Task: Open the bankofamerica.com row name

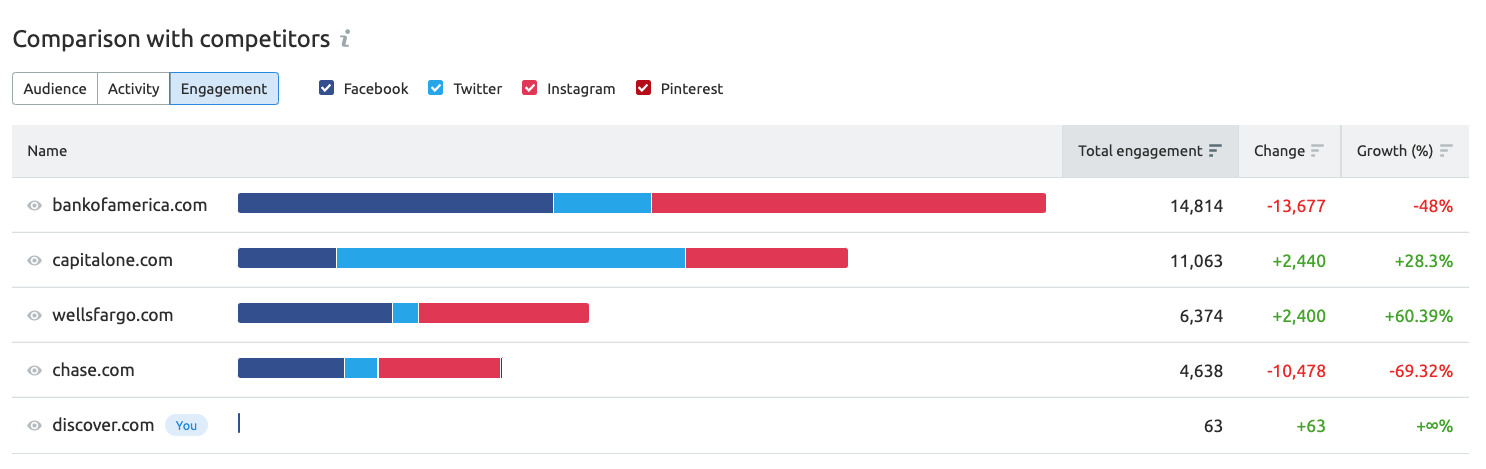Action: (130, 205)
